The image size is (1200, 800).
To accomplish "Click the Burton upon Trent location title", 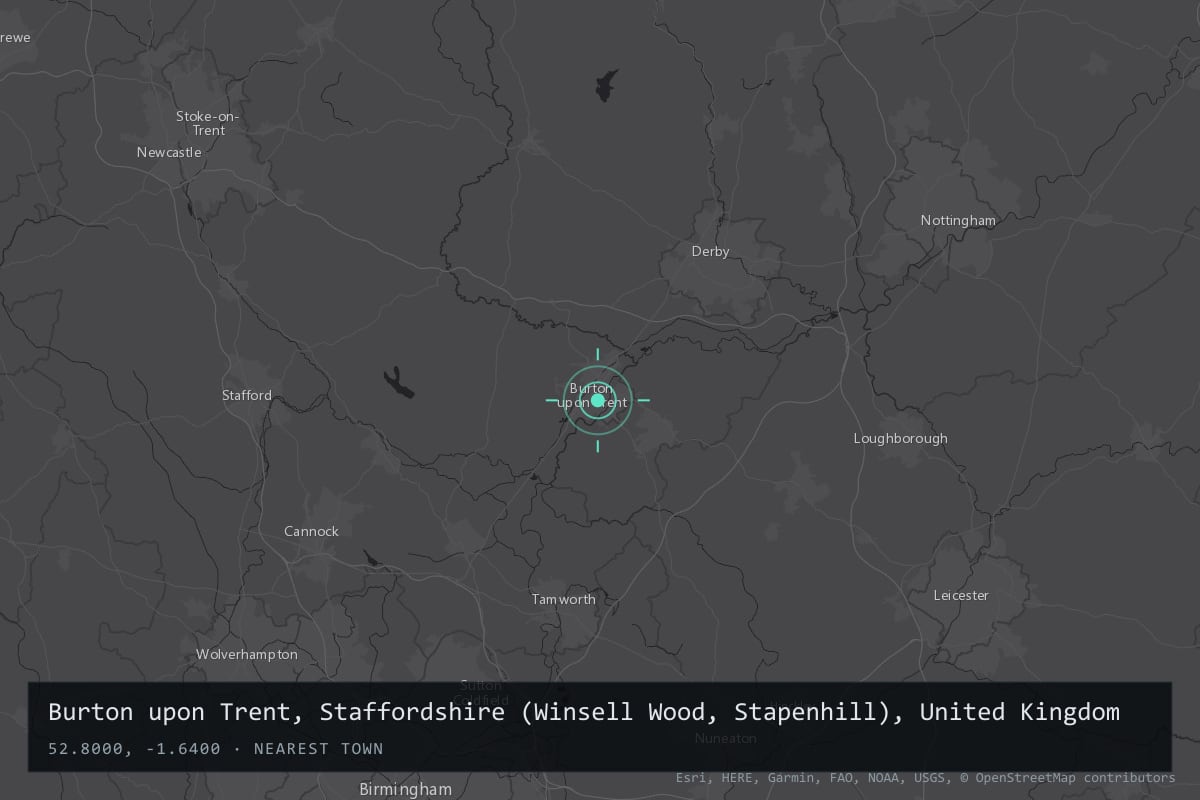I will (x=584, y=712).
